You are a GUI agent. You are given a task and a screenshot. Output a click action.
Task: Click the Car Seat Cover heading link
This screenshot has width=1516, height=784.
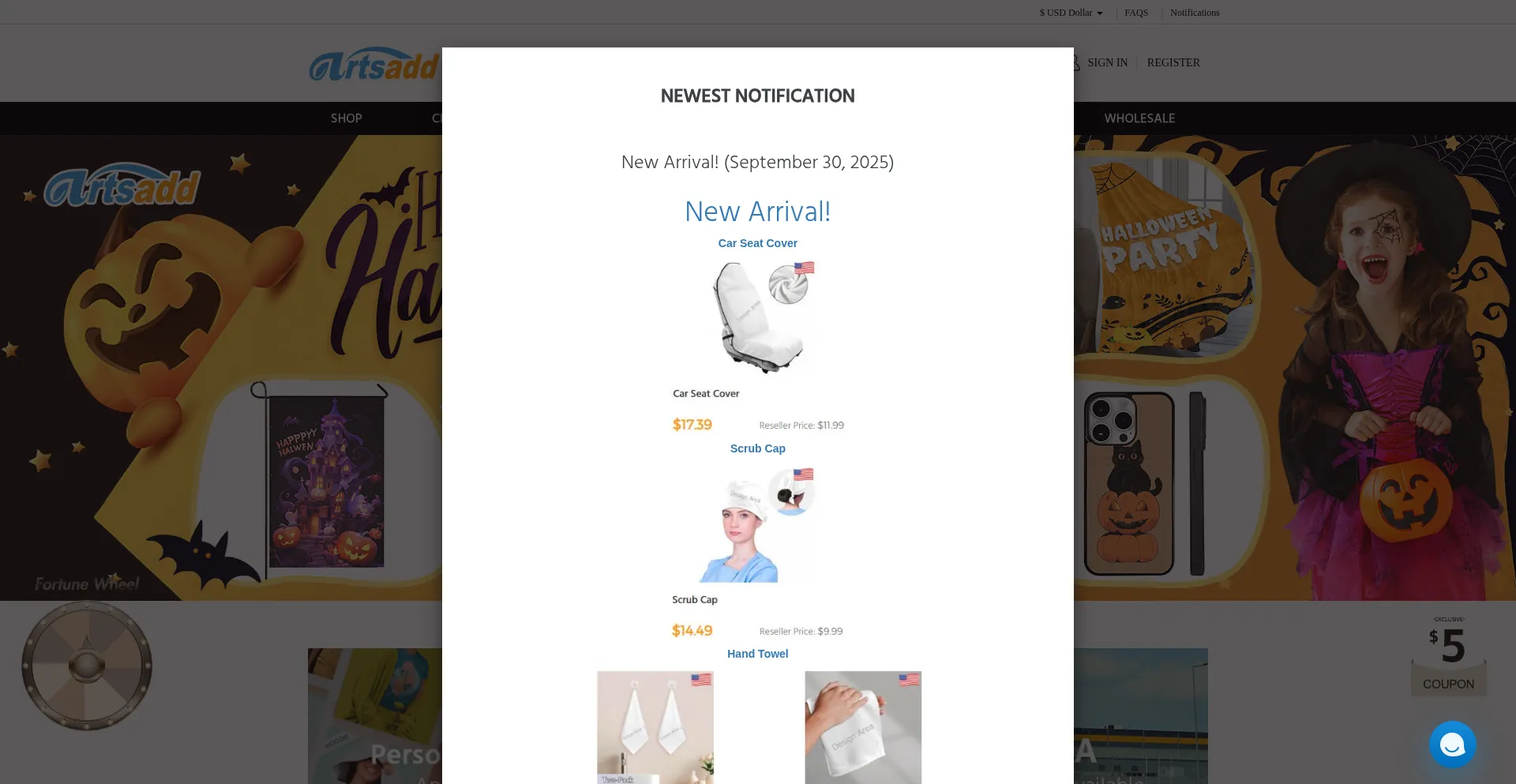pos(757,243)
